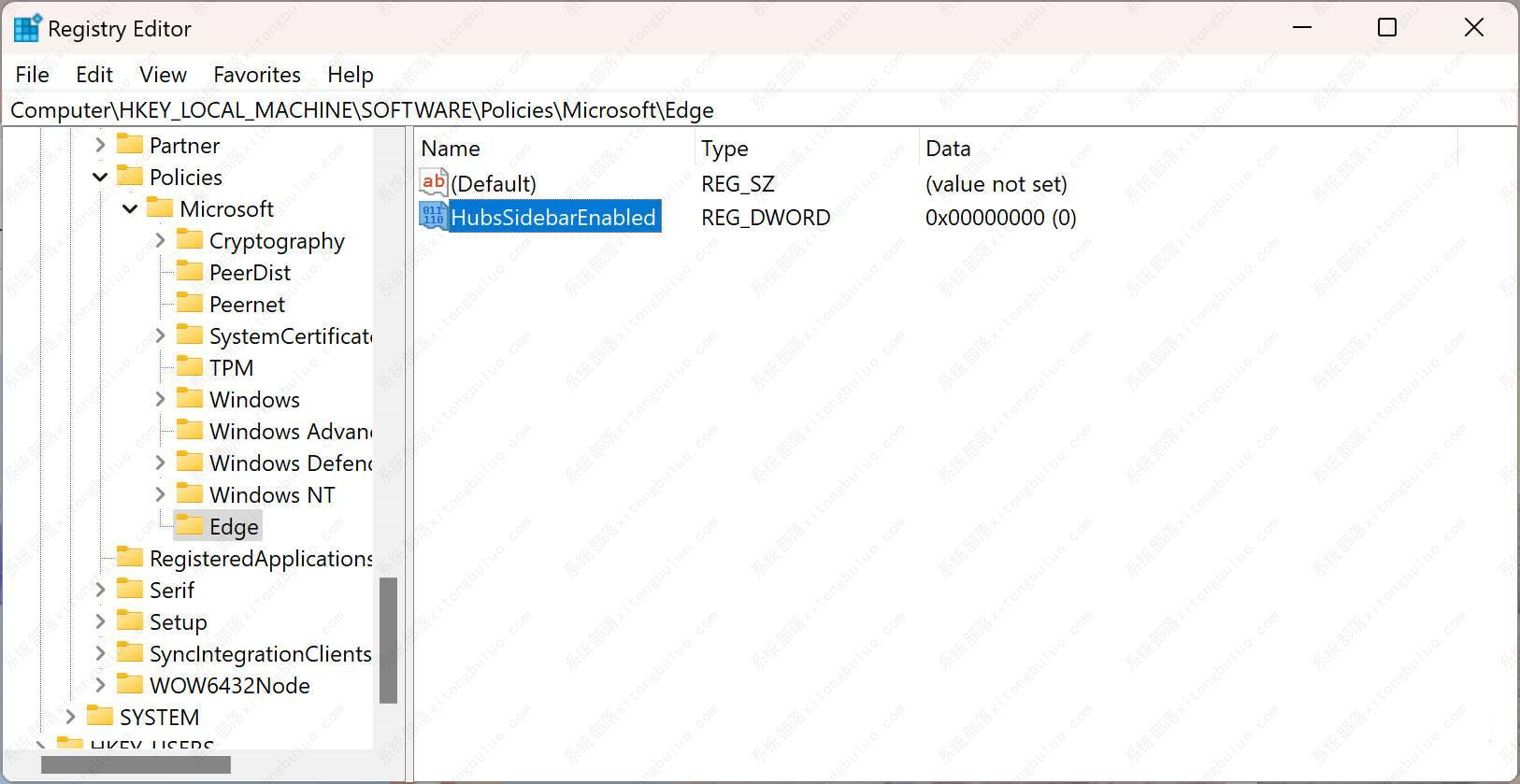Expand the Serif key

pyautogui.click(x=100, y=591)
